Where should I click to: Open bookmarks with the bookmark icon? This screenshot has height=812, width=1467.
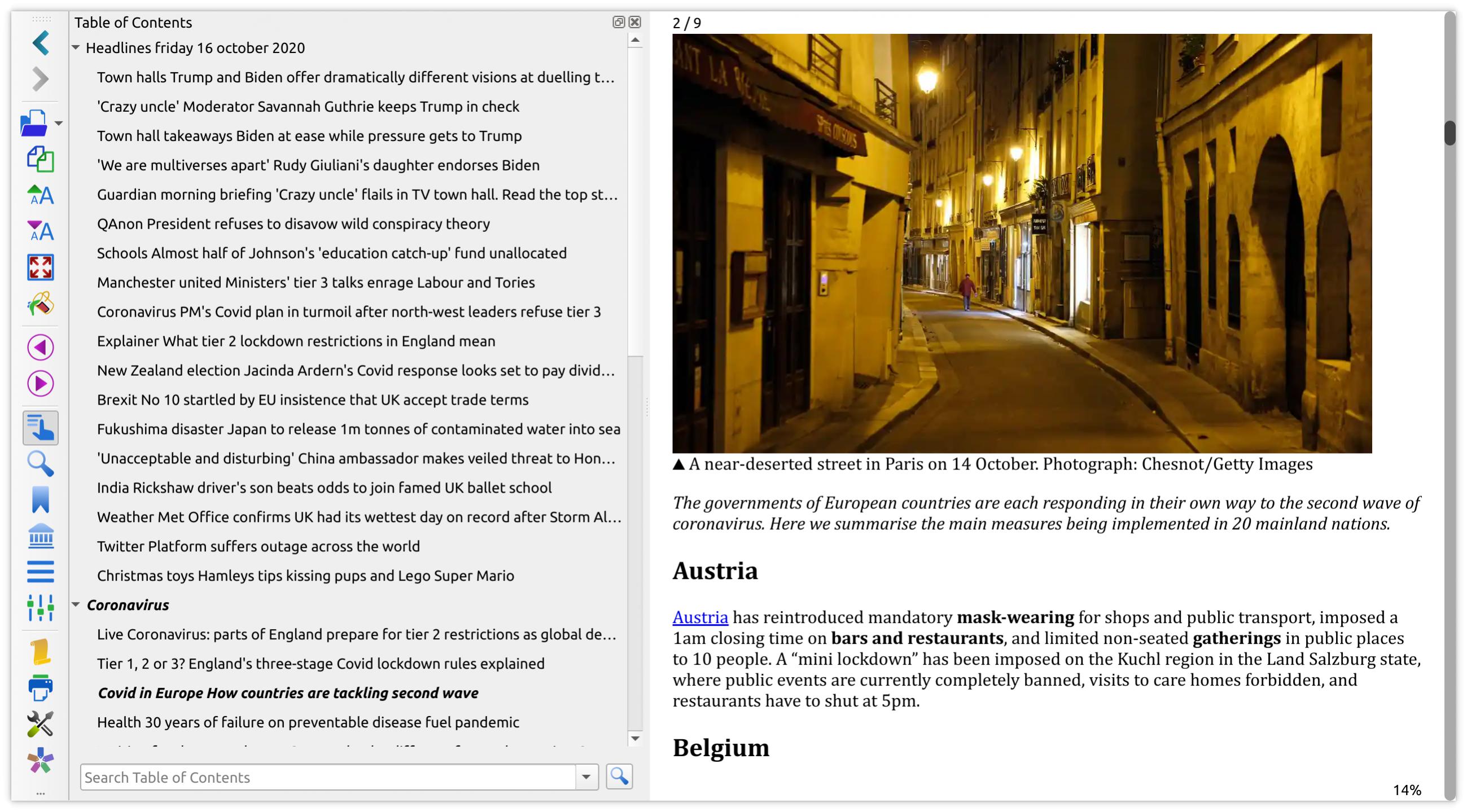(41, 500)
